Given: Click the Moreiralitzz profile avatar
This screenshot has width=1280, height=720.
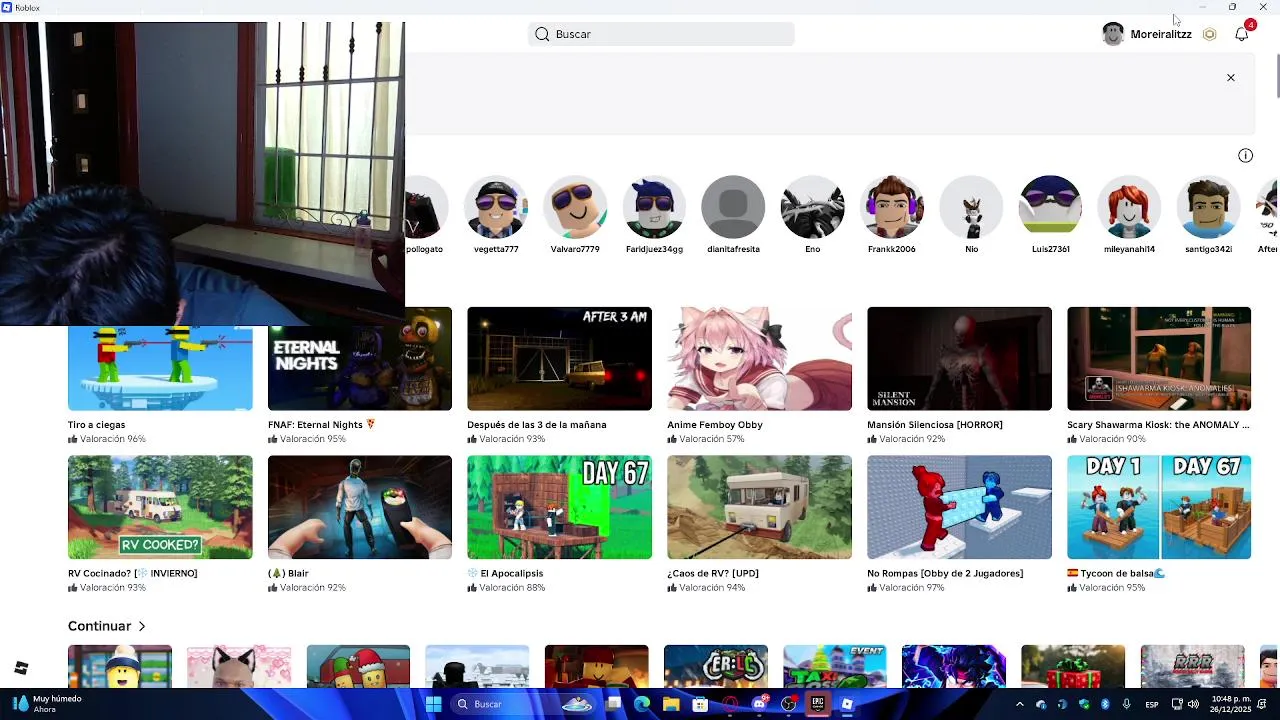Looking at the screenshot, I should pyautogui.click(x=1113, y=34).
